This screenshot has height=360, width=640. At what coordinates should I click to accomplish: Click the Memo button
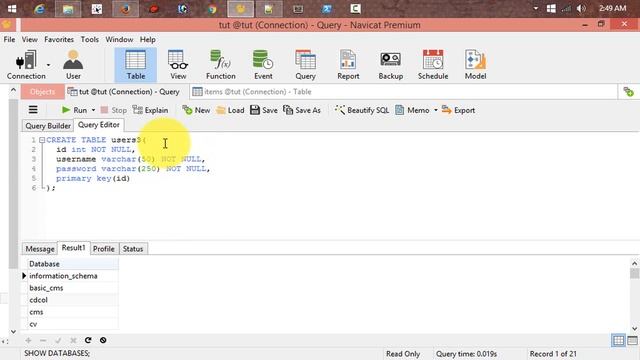tap(412, 110)
